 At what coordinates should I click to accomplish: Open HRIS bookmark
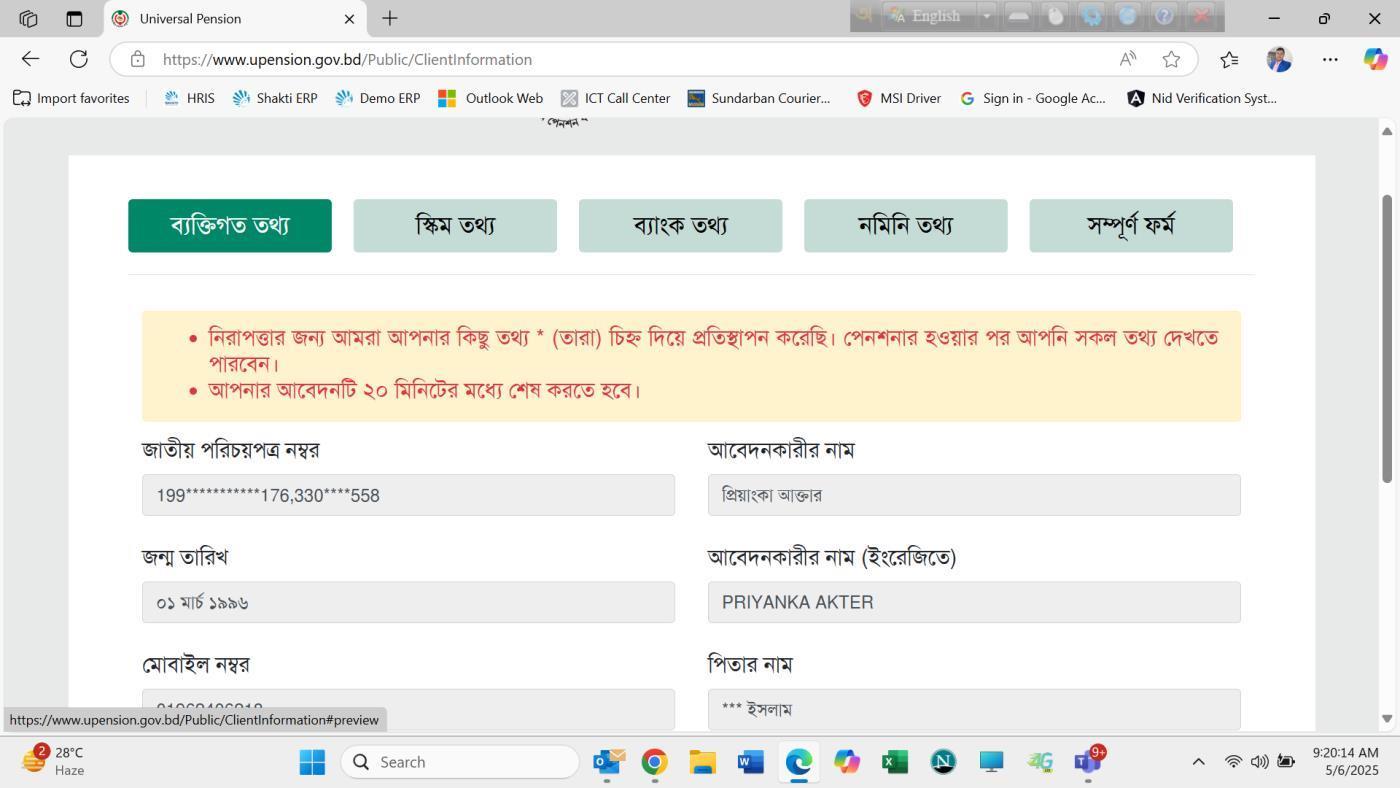[x=189, y=98]
